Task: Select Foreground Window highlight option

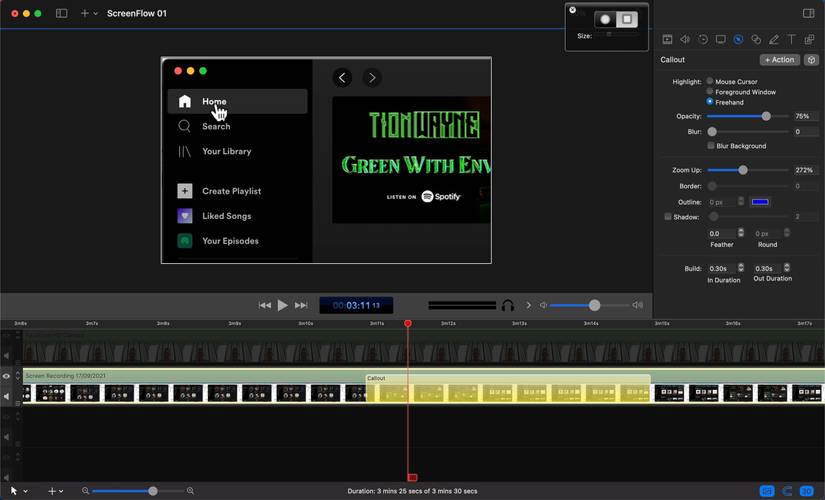Action: tap(710, 91)
